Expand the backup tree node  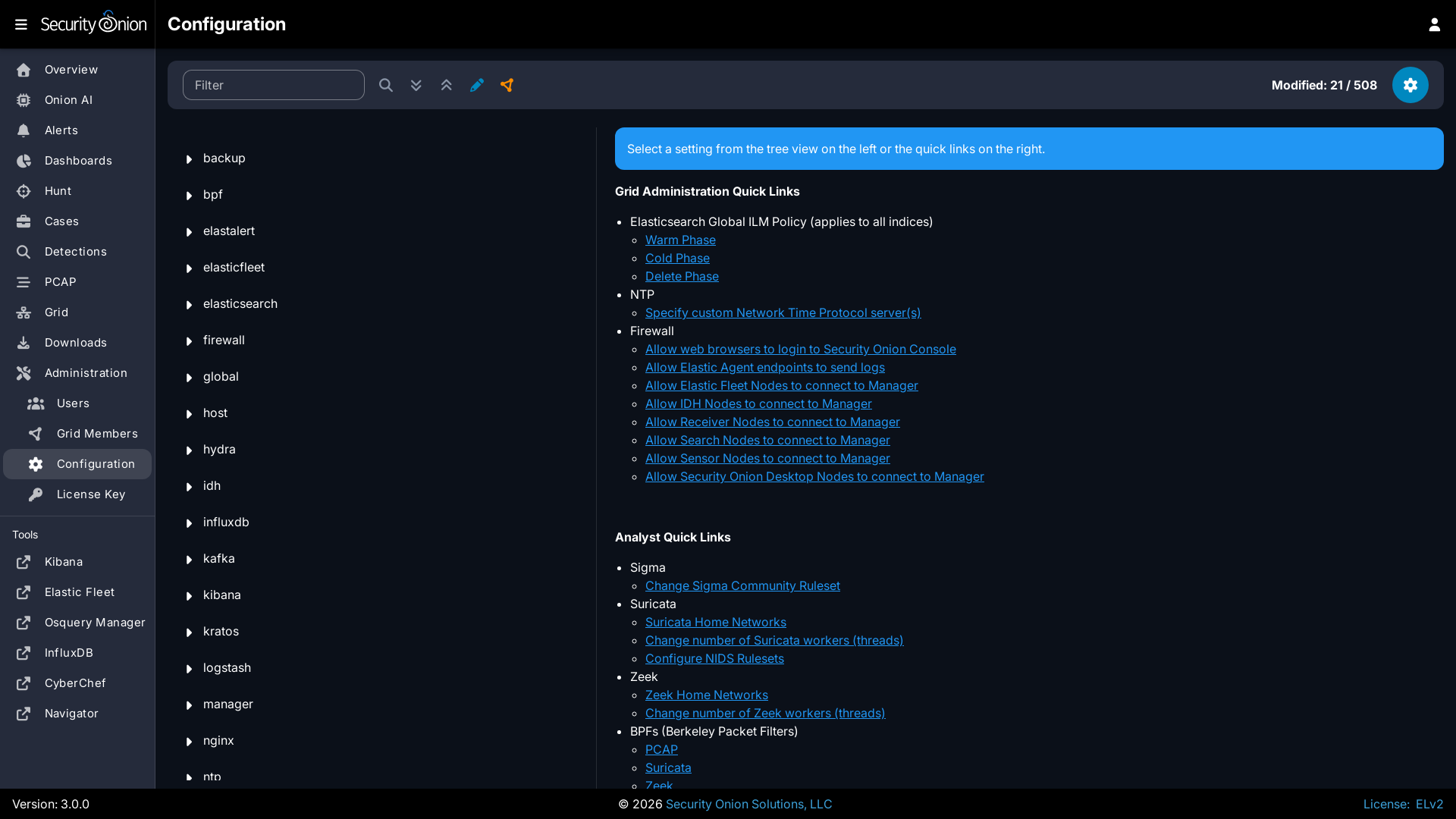[x=189, y=159]
